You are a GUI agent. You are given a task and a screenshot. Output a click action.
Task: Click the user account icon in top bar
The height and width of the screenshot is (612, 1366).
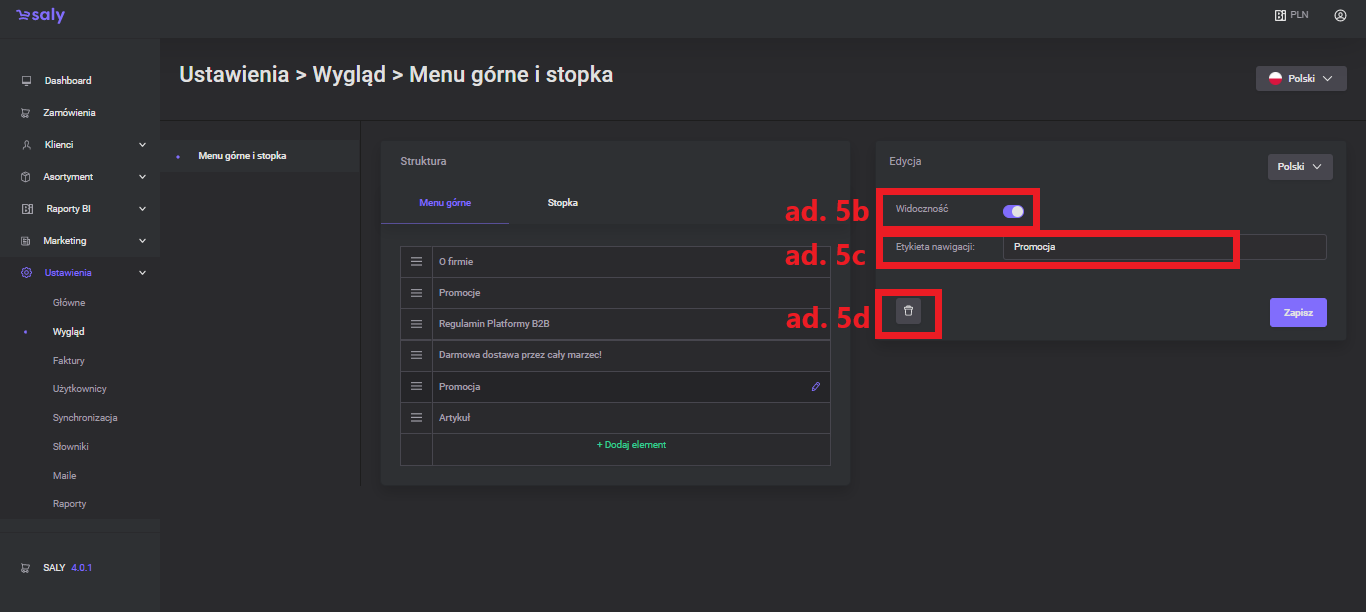click(x=1340, y=15)
